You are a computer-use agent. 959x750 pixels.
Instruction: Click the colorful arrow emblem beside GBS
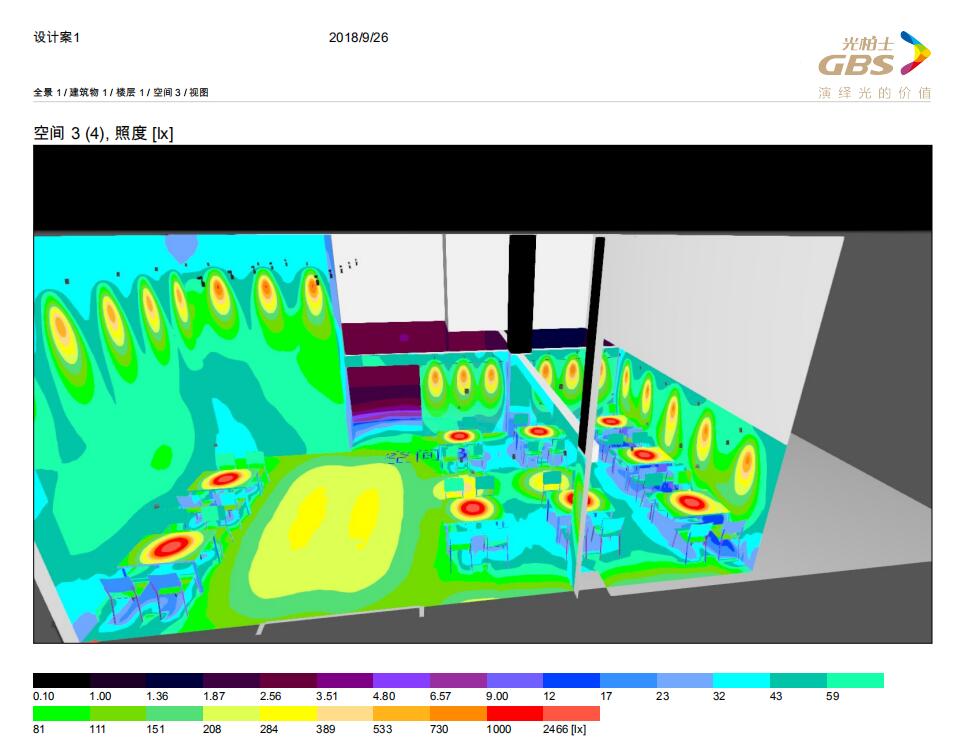(915, 53)
